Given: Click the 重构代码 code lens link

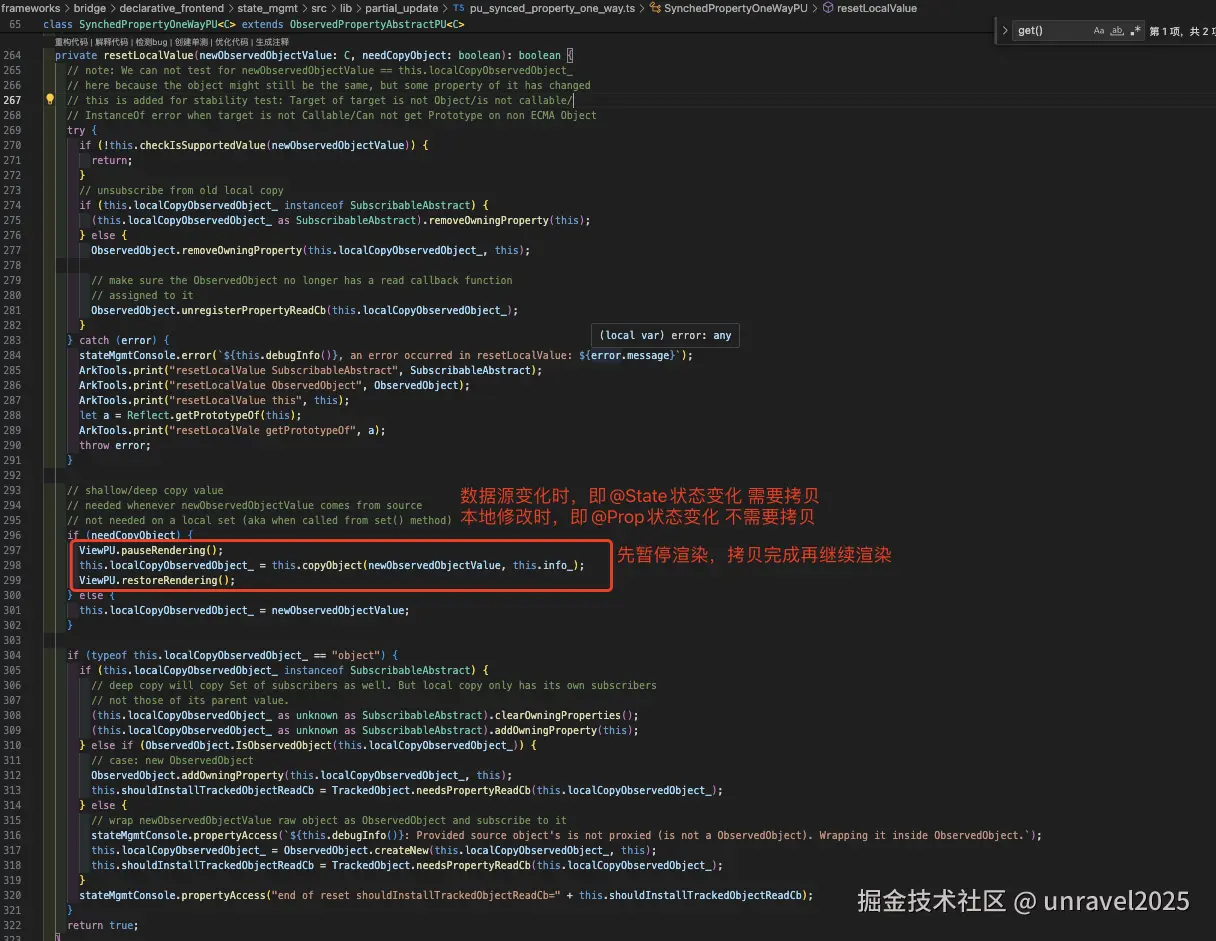Looking at the screenshot, I should tap(71, 42).
